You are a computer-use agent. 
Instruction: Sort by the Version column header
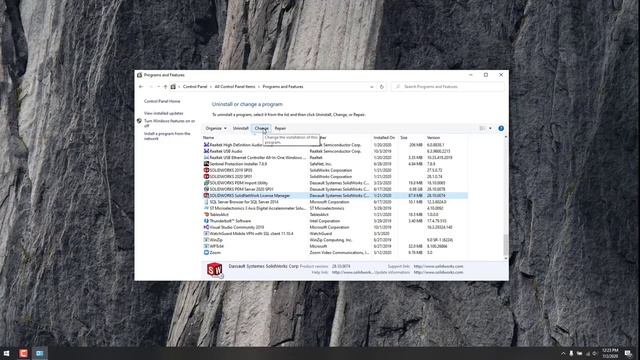point(433,138)
